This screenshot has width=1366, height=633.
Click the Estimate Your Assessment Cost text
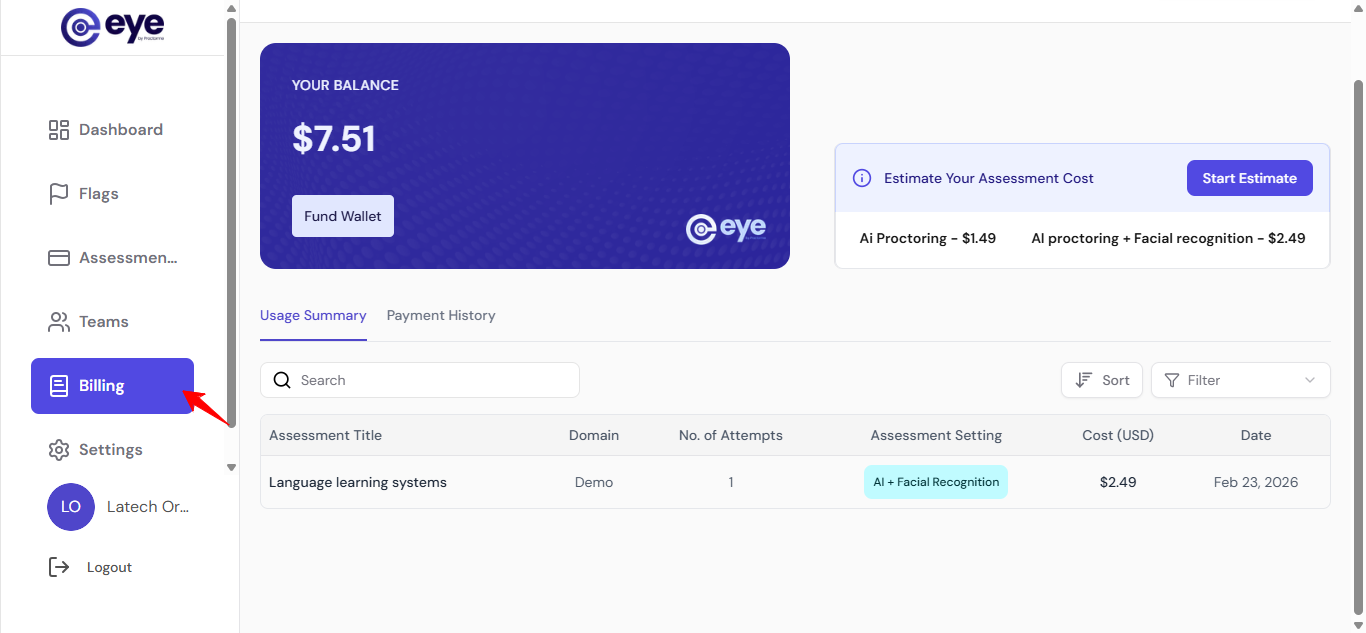pos(989,178)
